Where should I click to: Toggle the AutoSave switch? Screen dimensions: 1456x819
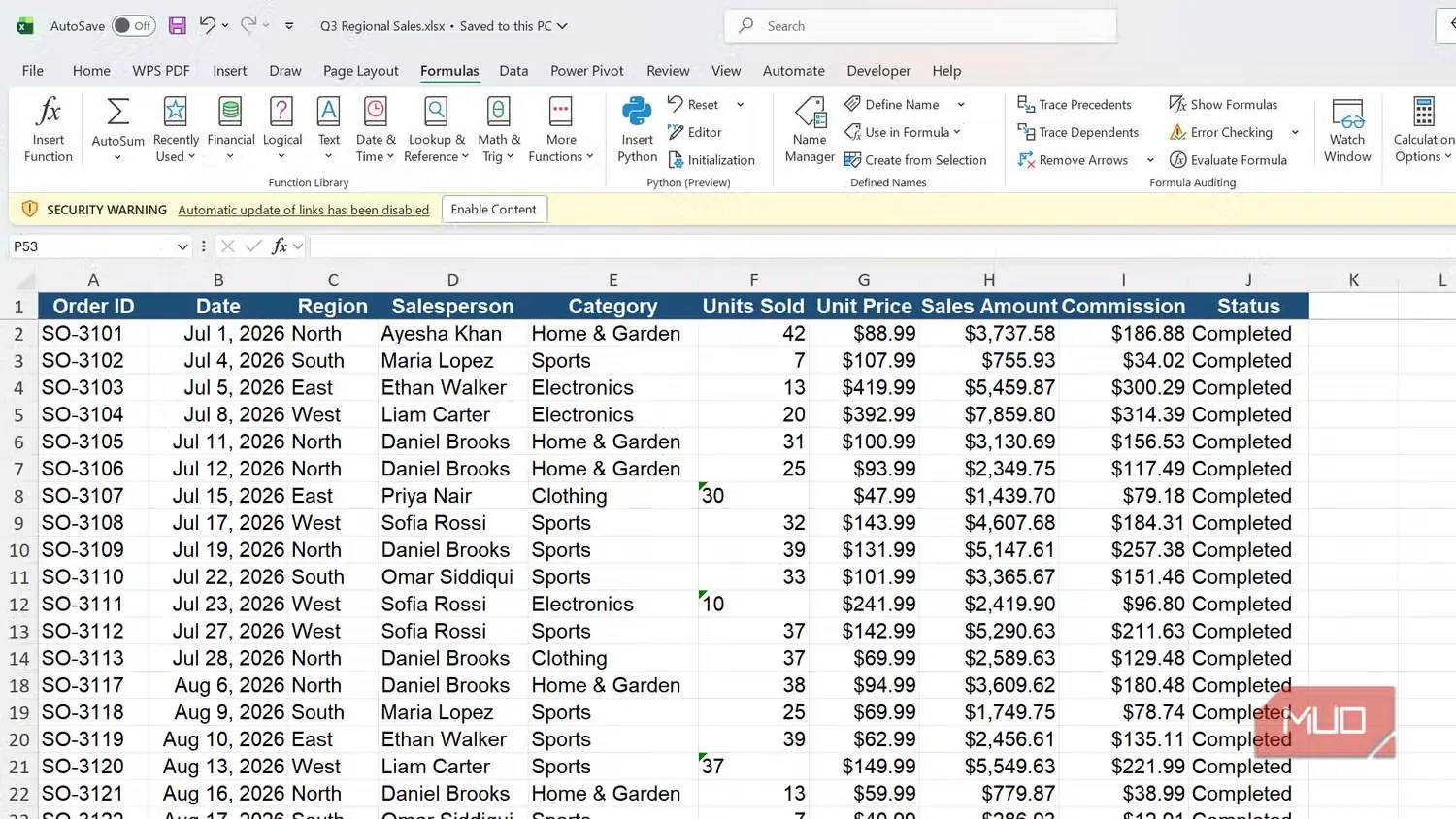133,26
